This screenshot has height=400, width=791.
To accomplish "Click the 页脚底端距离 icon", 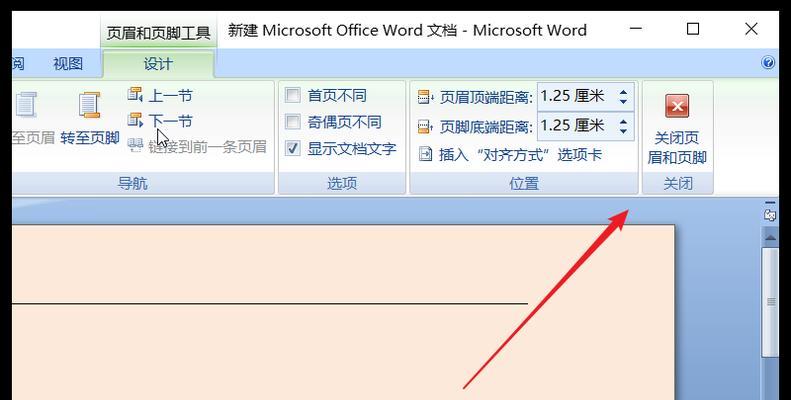I will point(426,126).
